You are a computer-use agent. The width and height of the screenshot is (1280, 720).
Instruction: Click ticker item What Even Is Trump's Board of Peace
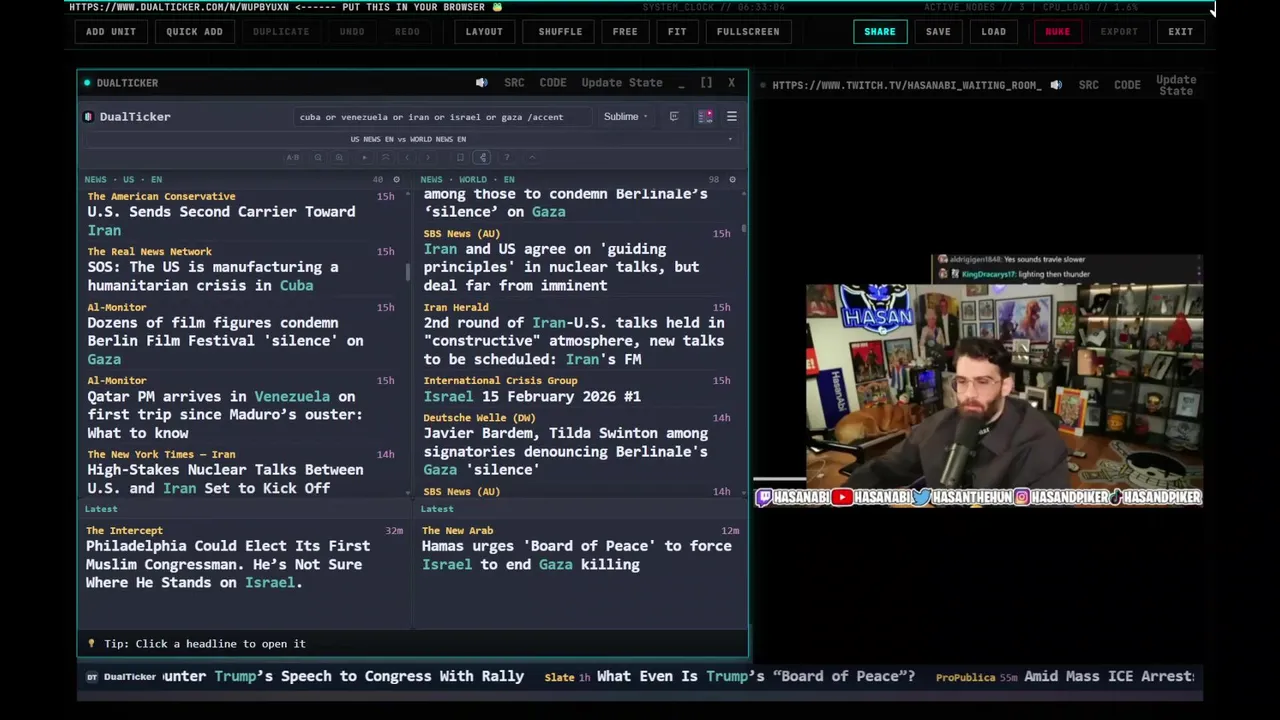(756, 676)
